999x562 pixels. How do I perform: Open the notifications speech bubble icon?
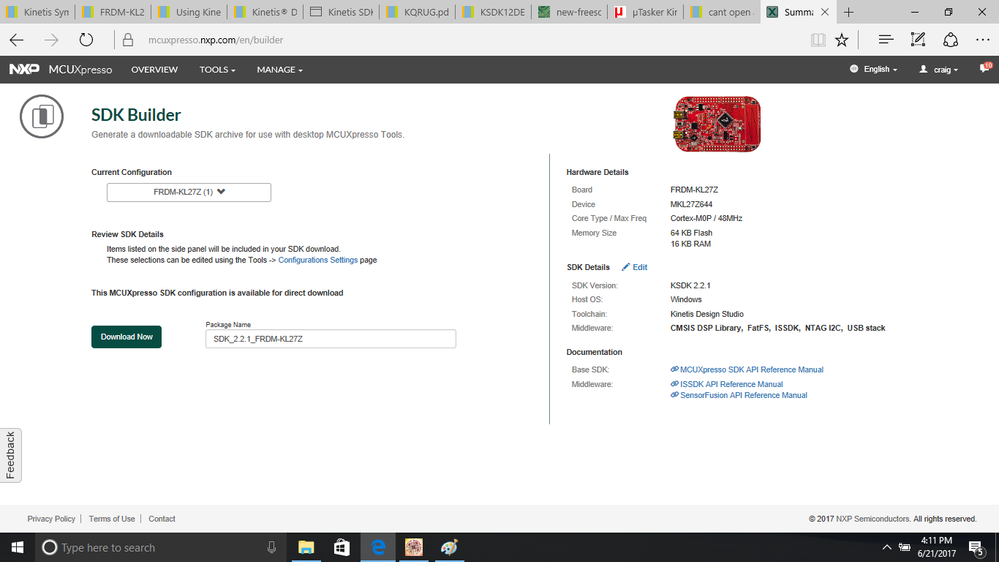click(985, 68)
